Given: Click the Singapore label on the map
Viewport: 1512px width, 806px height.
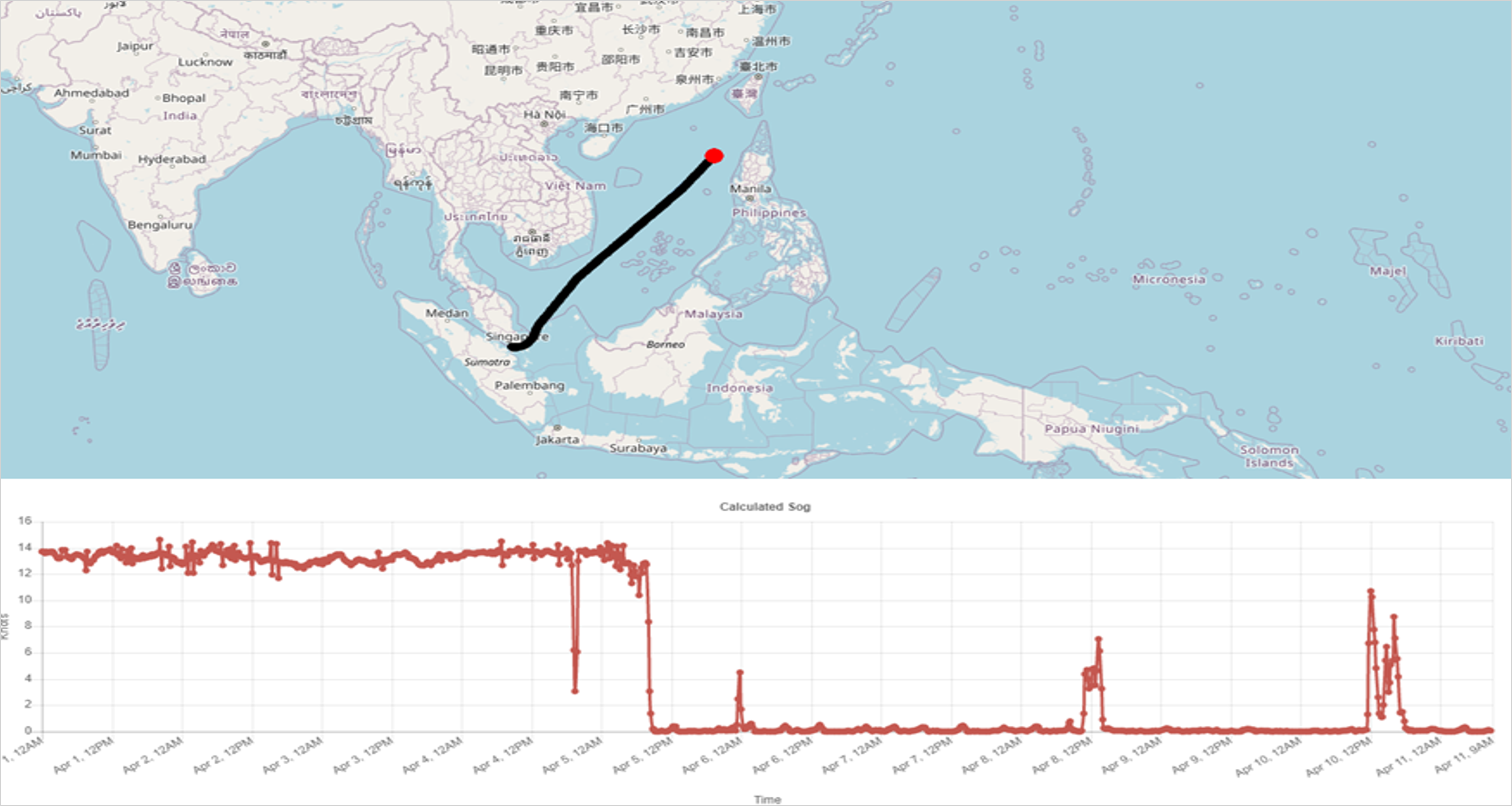Looking at the screenshot, I should 517,337.
